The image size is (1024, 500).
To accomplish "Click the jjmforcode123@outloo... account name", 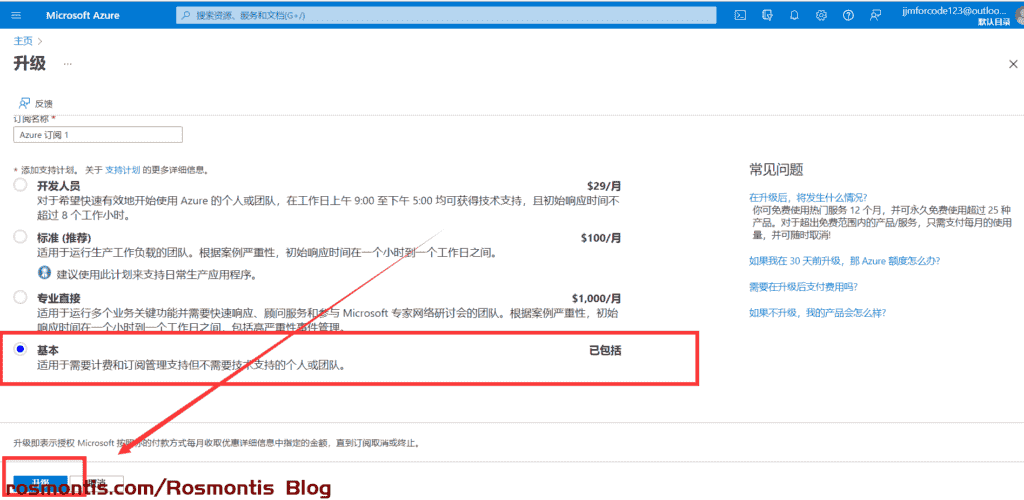I will point(955,10).
